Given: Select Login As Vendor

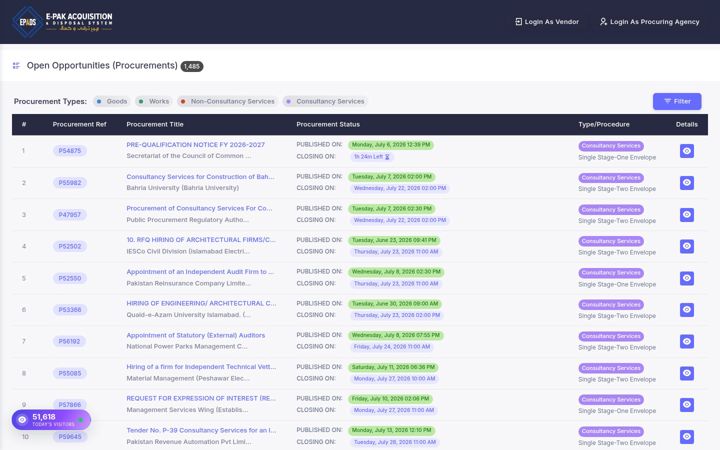Looking at the screenshot, I should tap(547, 22).
